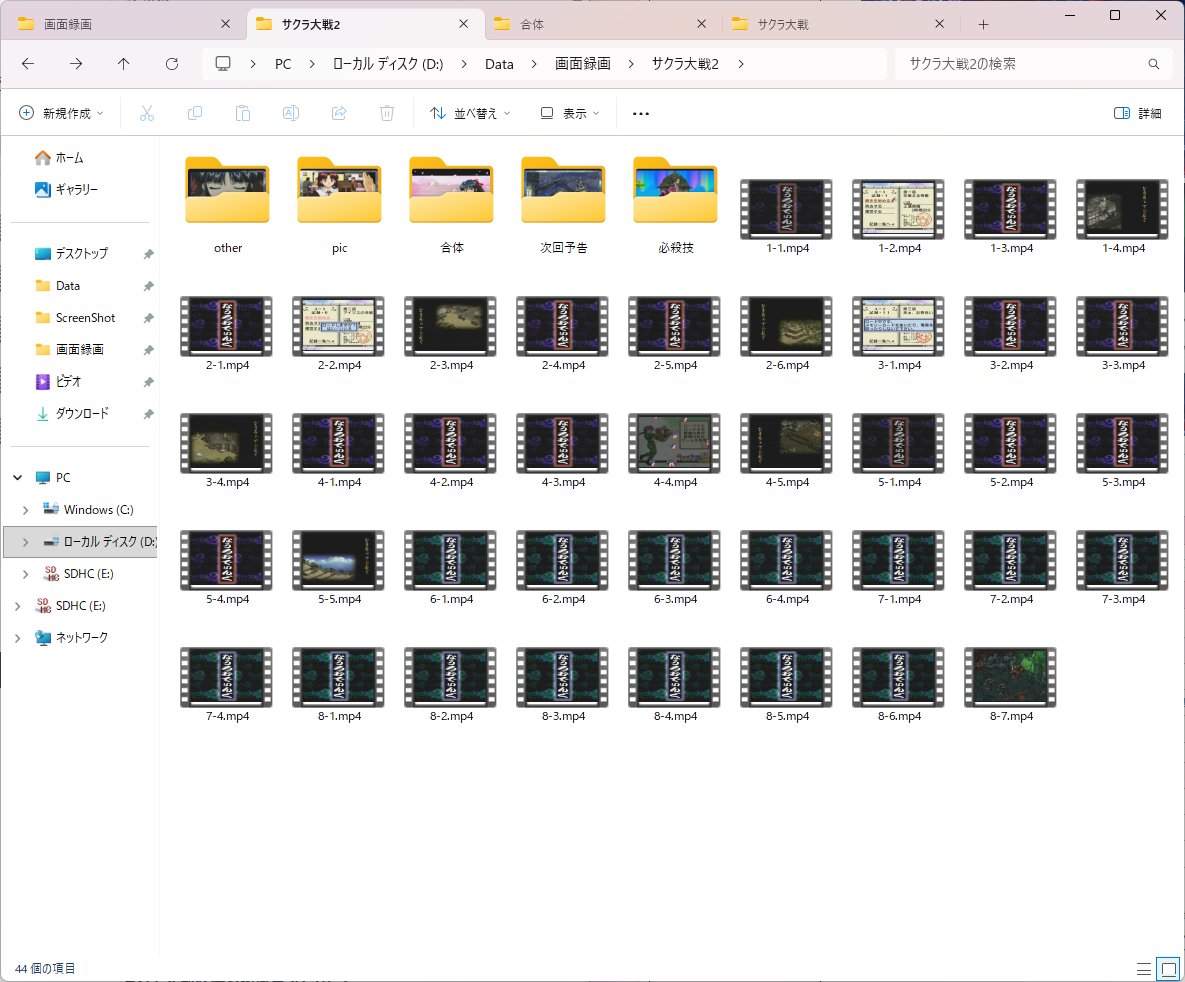Screen dimensions: 1185x982
Task: Expand Windows (C:) drive node
Action: point(26,510)
